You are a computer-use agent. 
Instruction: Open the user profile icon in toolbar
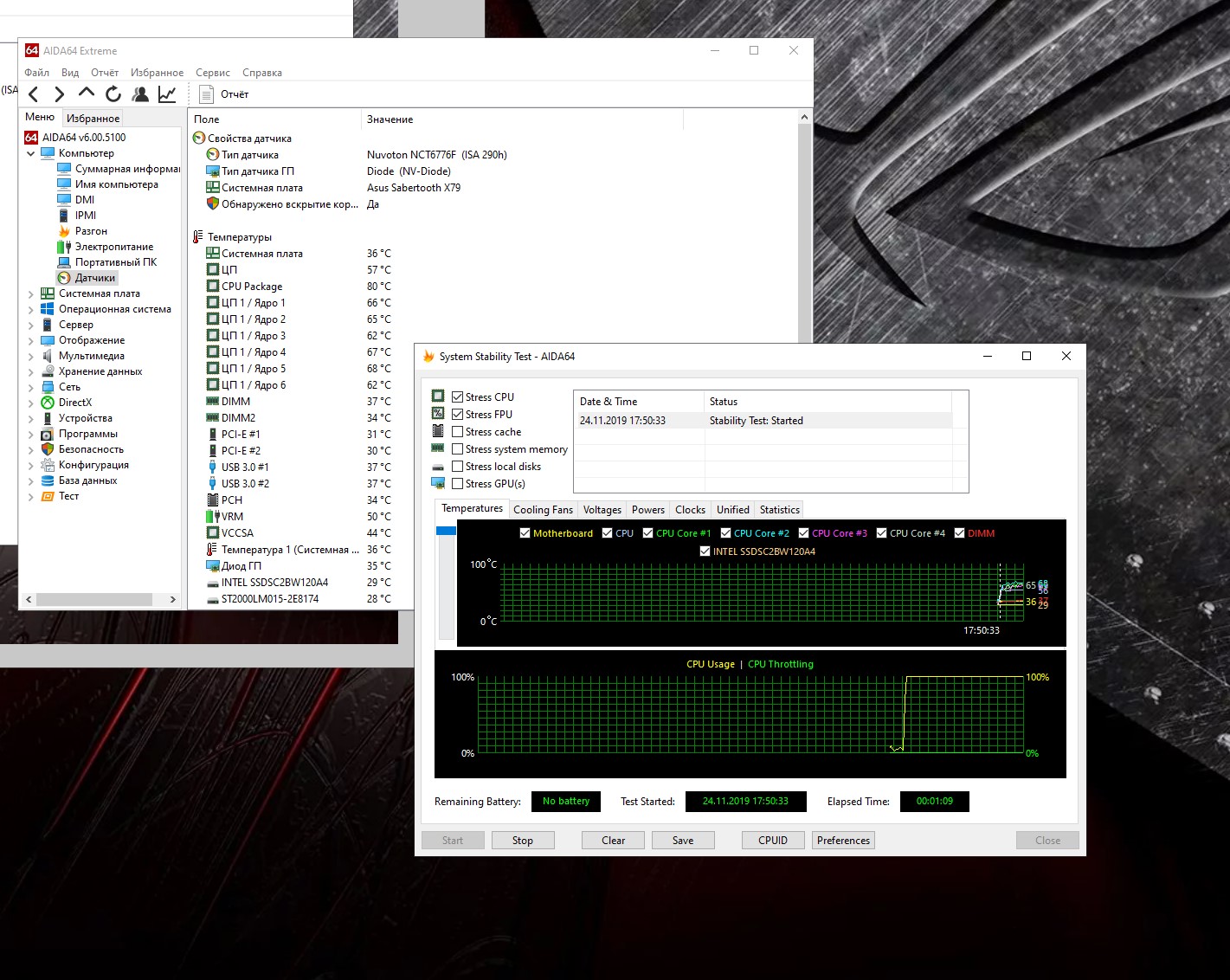139,94
